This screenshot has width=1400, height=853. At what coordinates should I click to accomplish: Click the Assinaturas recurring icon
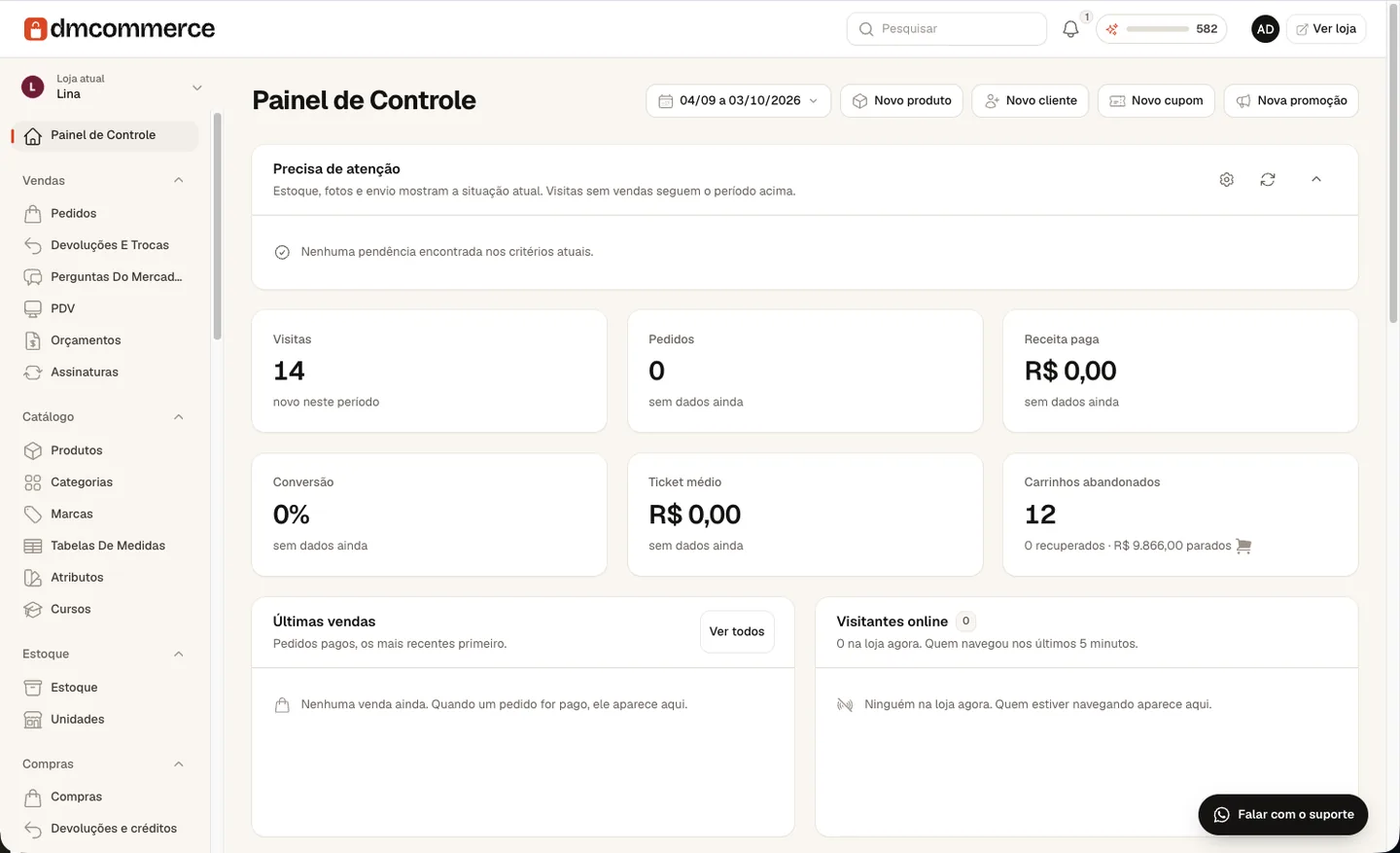[x=33, y=373]
